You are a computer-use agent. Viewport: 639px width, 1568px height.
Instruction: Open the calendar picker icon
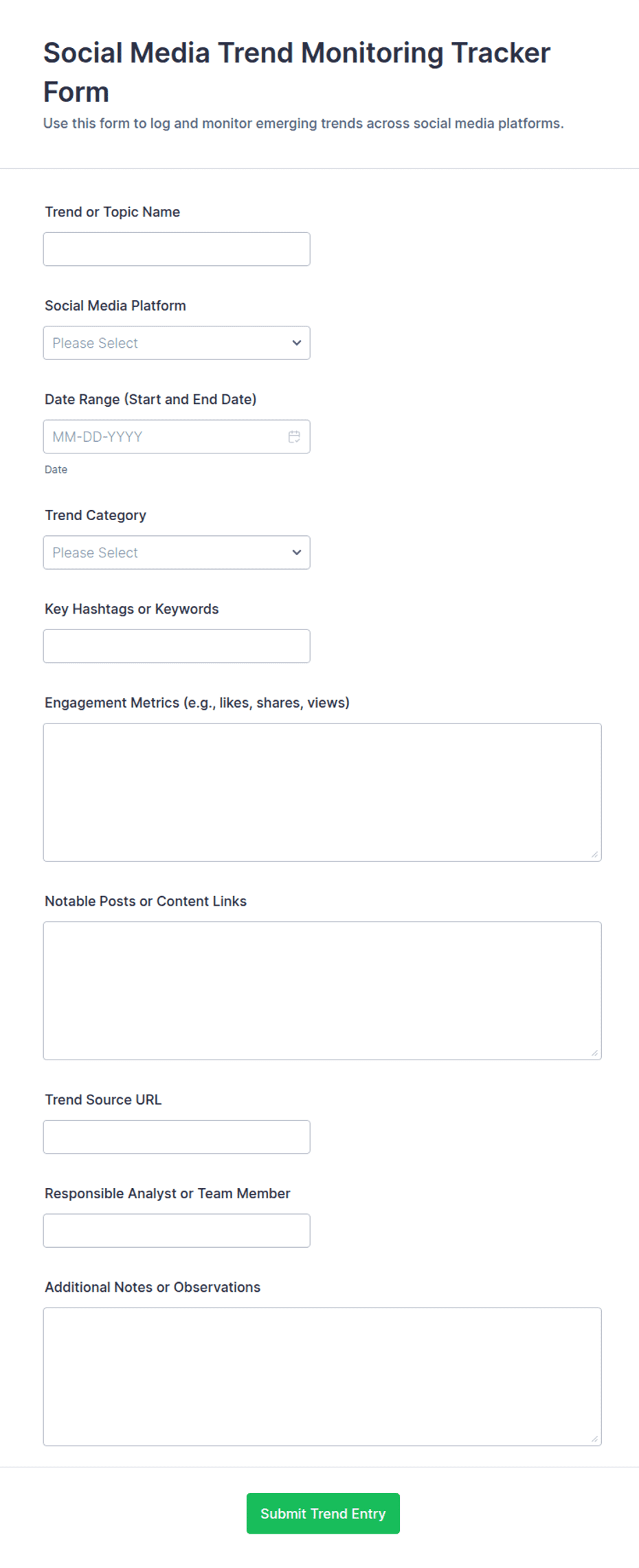(294, 437)
